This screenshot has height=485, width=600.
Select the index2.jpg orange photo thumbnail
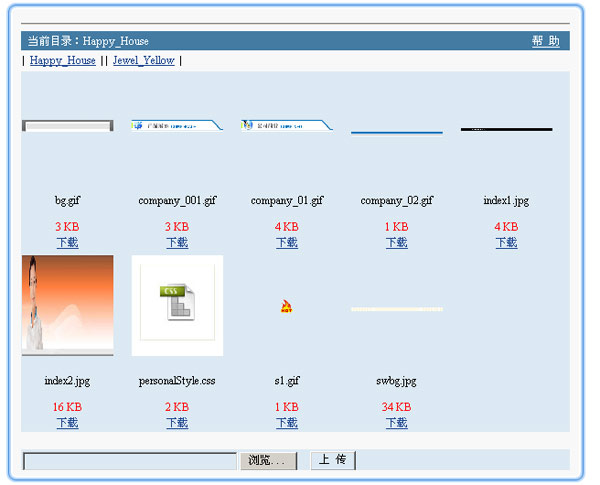67,305
